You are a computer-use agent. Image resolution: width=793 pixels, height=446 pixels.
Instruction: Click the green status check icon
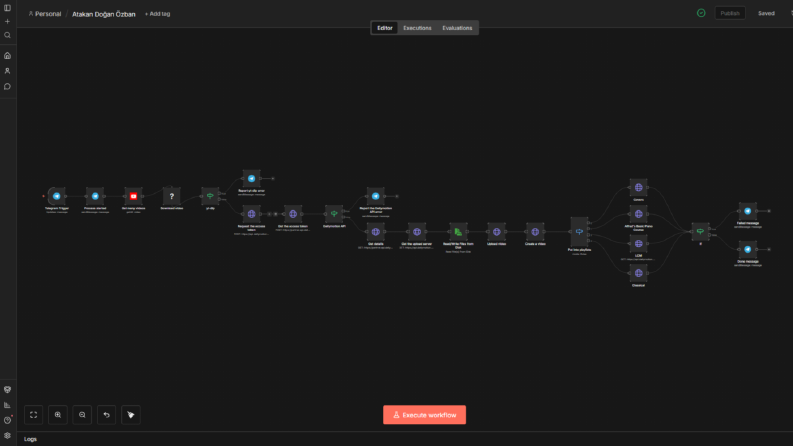[x=701, y=13]
